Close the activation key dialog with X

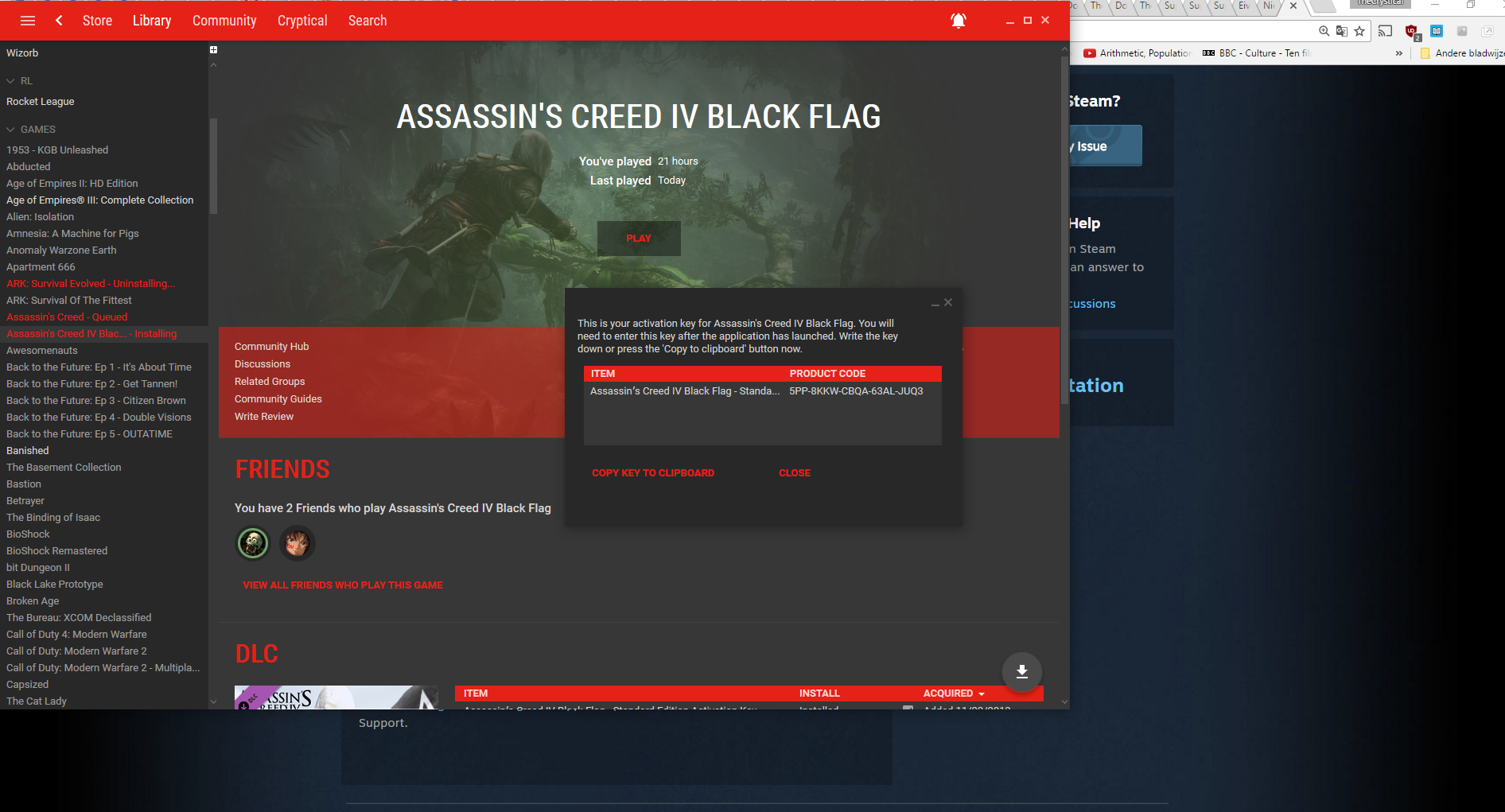click(948, 302)
